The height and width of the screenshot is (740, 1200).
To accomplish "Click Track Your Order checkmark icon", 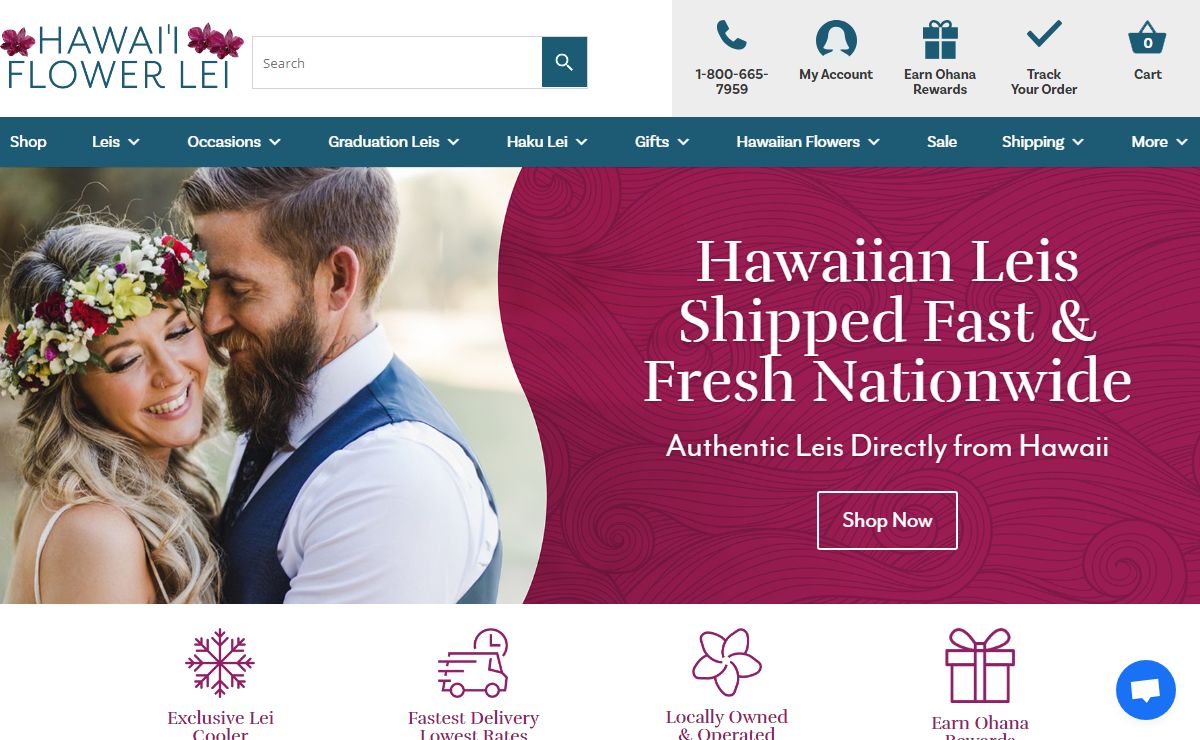I will (x=1044, y=35).
